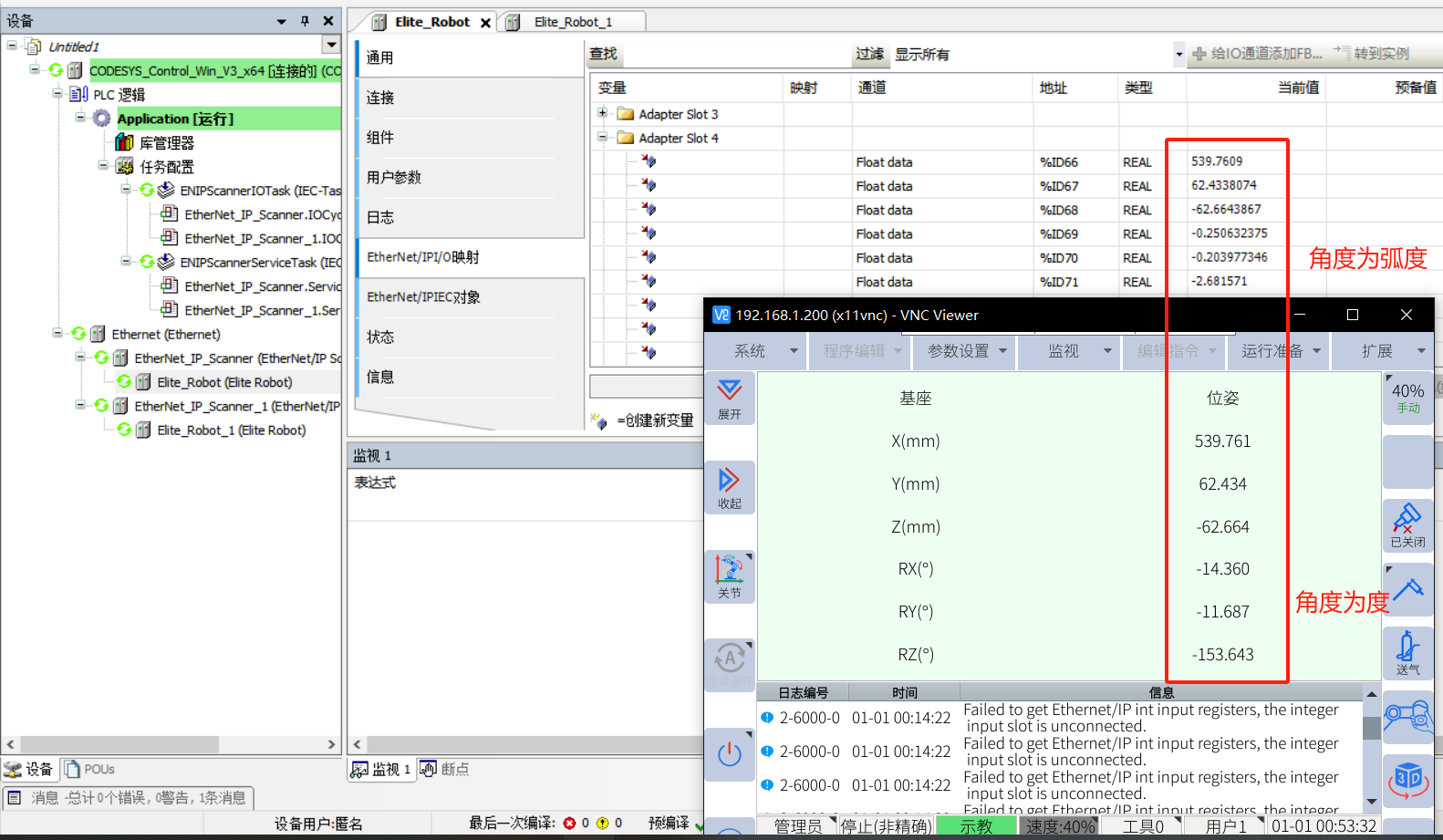Click the 库管理器 library manager icon
Viewport: 1443px width, 840px height.
tap(125, 142)
